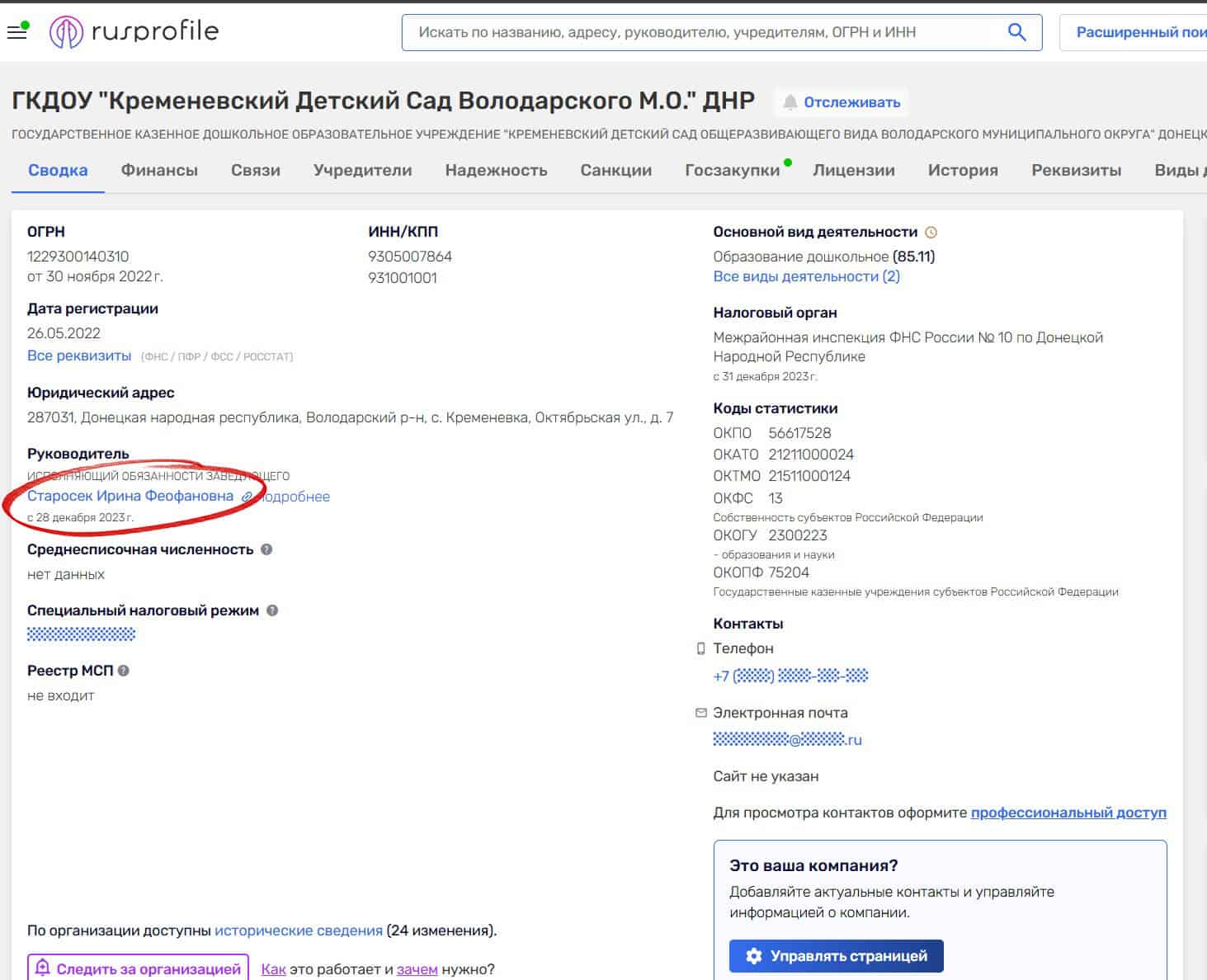
Task: Open the Лицензии tab
Action: [854, 170]
